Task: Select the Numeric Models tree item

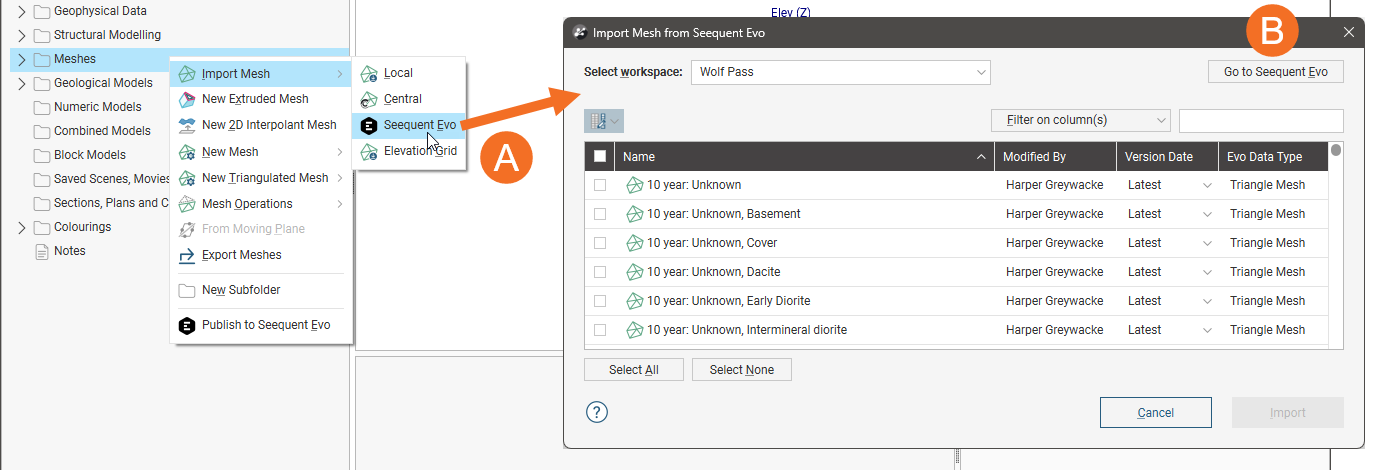Action: (98, 107)
